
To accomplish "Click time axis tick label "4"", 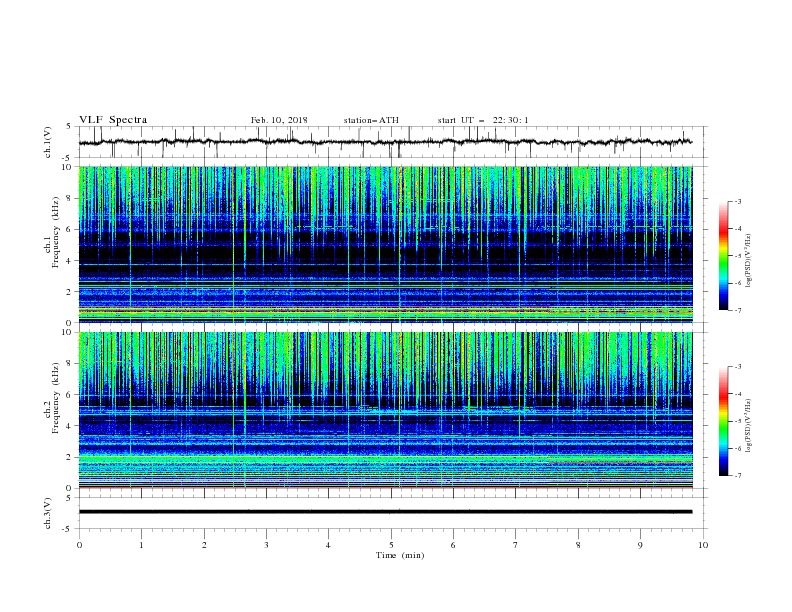I will click(x=329, y=545).
